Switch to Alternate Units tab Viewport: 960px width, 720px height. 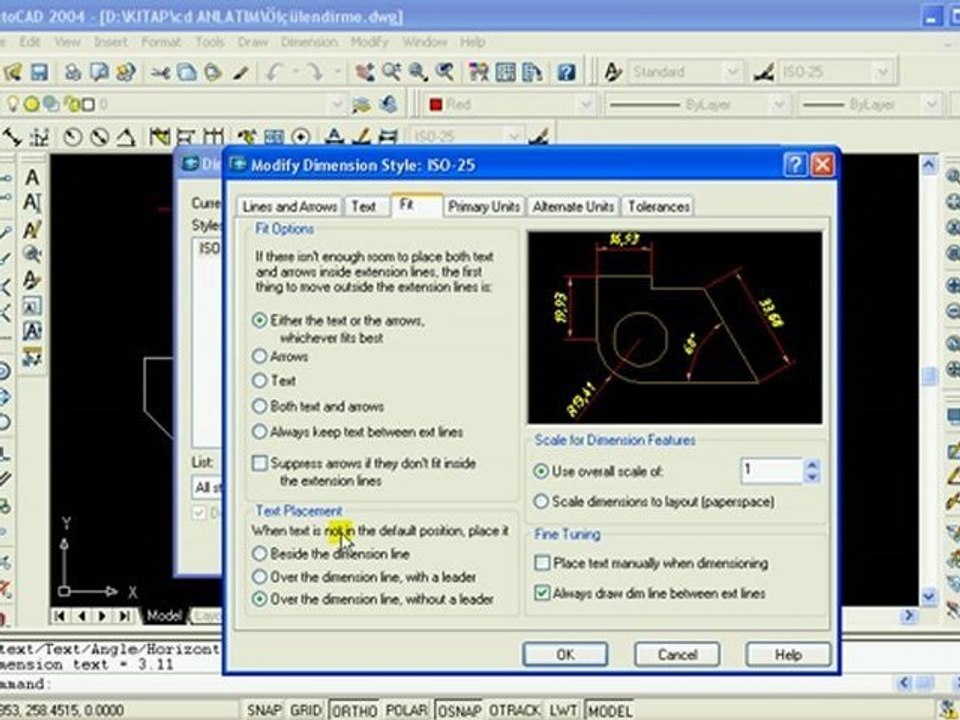(573, 207)
